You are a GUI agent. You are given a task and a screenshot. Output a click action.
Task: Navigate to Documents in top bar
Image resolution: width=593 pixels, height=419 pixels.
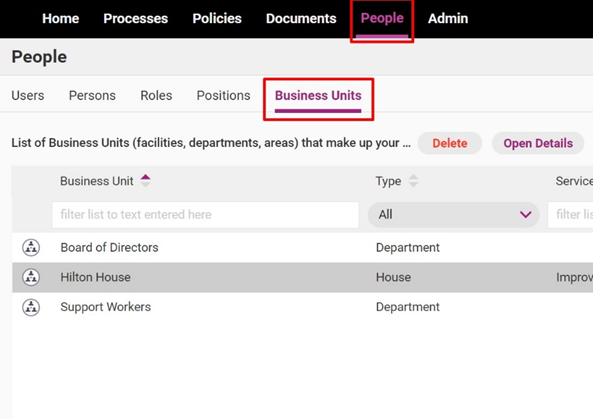point(301,18)
